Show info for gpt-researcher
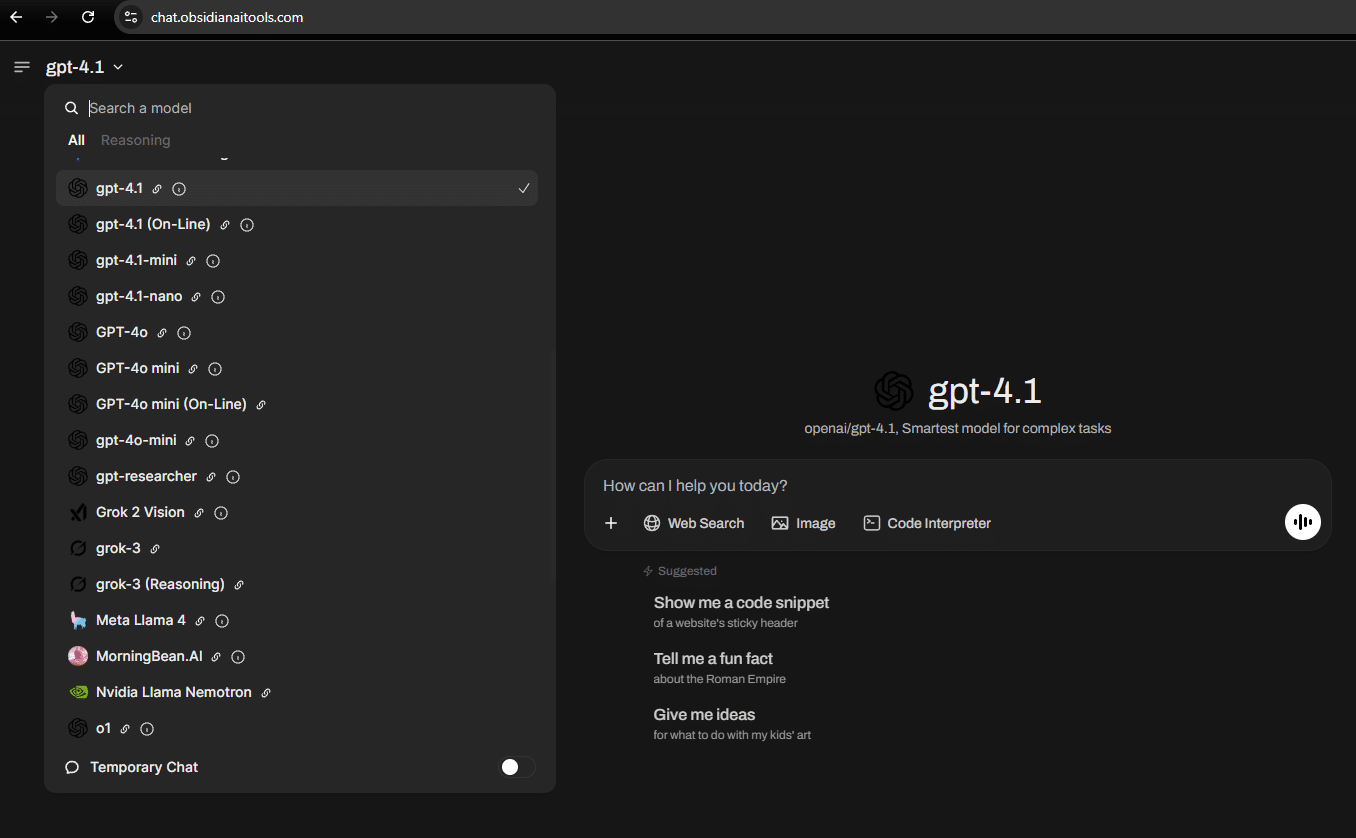The image size is (1356, 838). pyautogui.click(x=233, y=477)
